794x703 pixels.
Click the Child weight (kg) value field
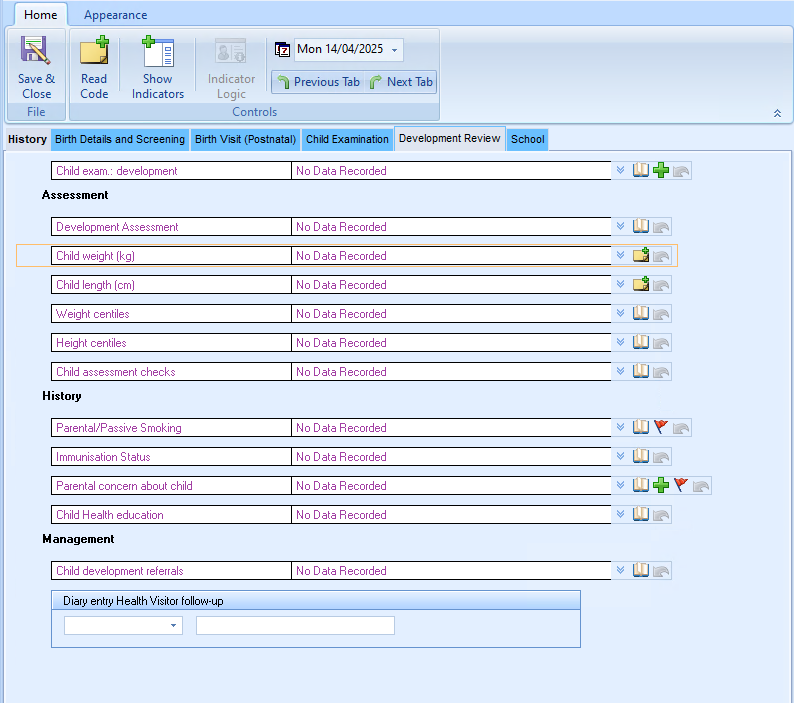pyautogui.click(x=451, y=255)
